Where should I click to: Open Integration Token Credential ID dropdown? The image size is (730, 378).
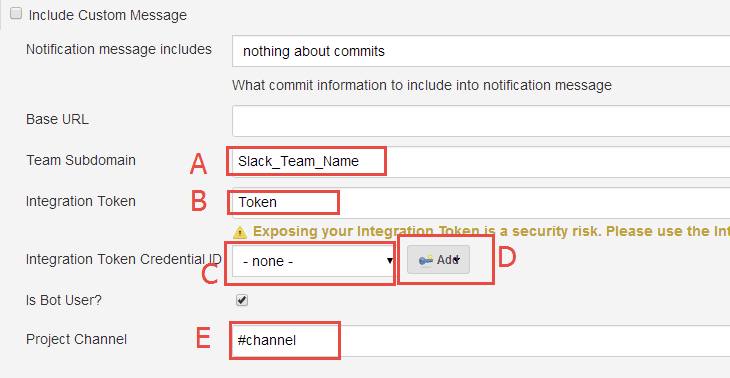click(x=314, y=261)
